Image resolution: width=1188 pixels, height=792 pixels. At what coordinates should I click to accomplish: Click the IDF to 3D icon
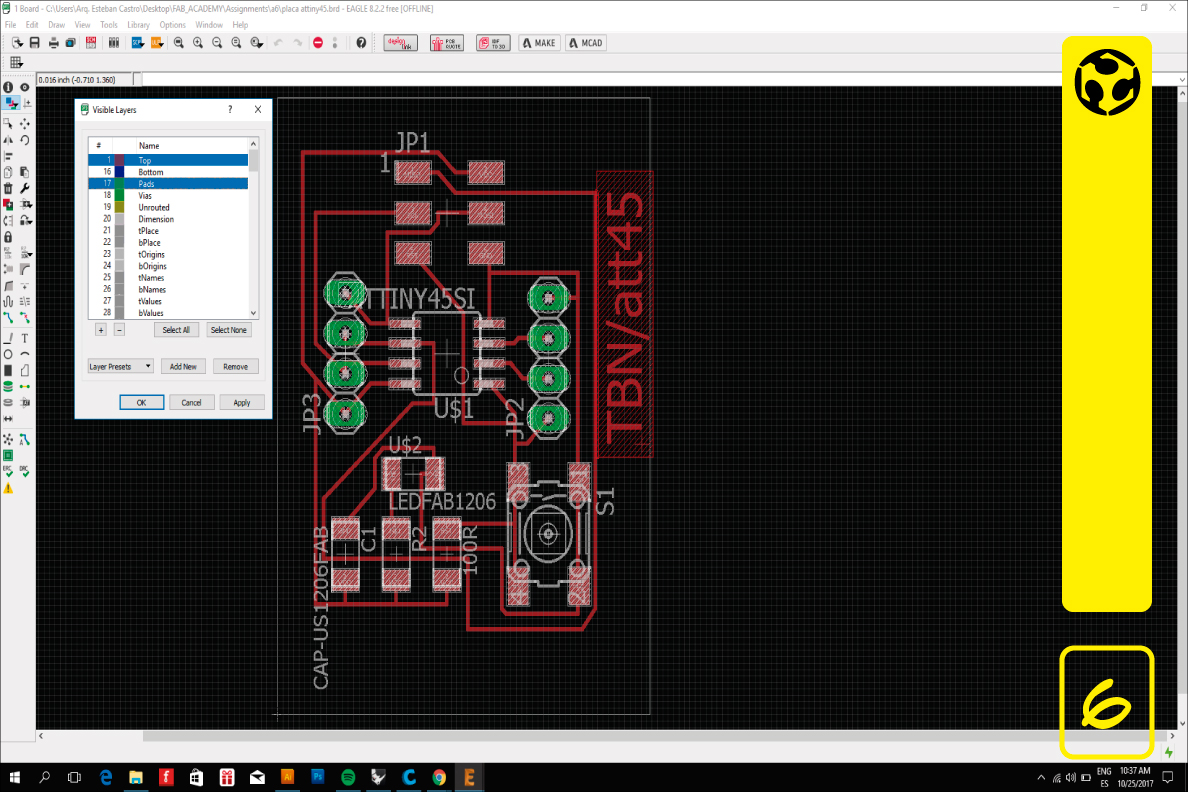tap(493, 43)
